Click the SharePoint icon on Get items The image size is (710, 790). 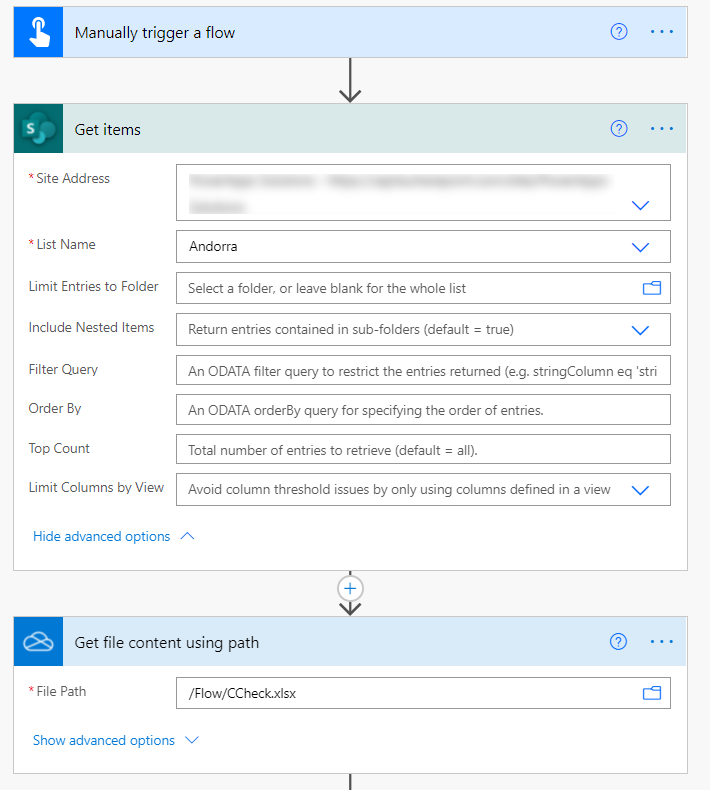tap(38, 129)
